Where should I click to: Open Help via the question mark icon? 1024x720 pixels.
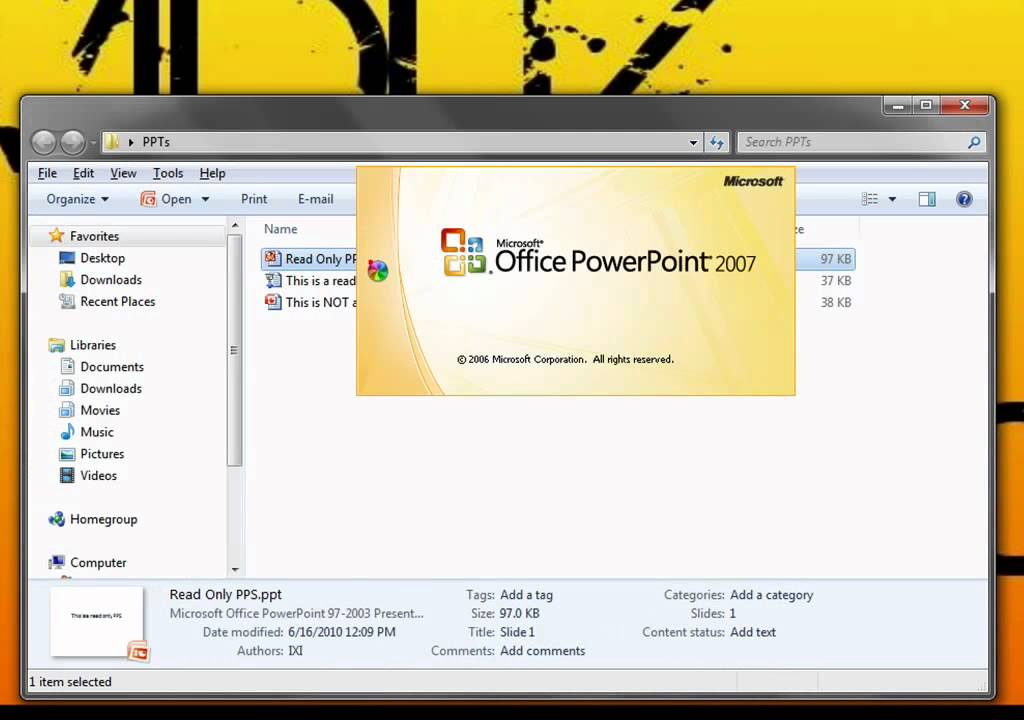964,199
